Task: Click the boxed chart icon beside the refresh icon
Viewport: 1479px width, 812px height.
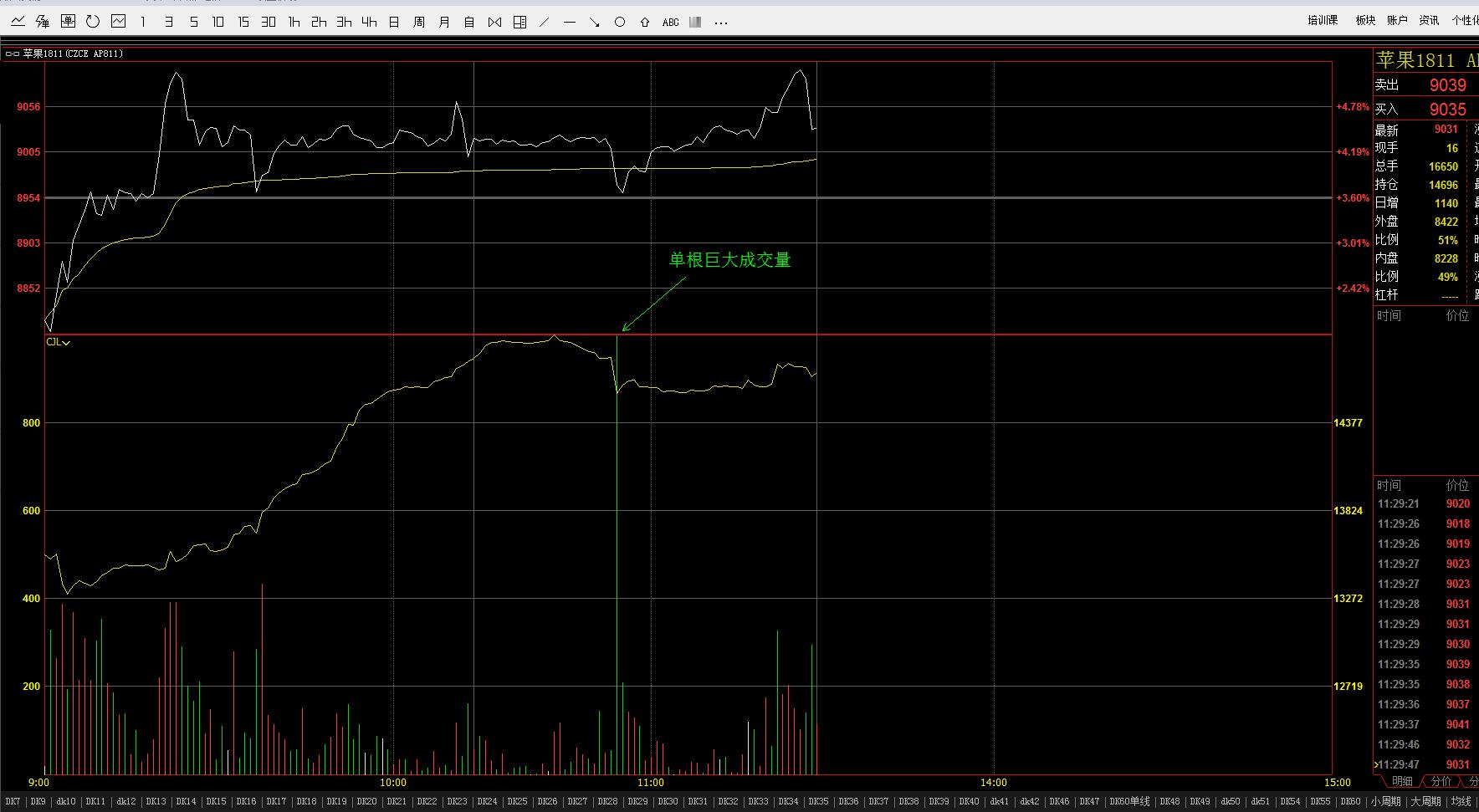Action: tap(68, 22)
